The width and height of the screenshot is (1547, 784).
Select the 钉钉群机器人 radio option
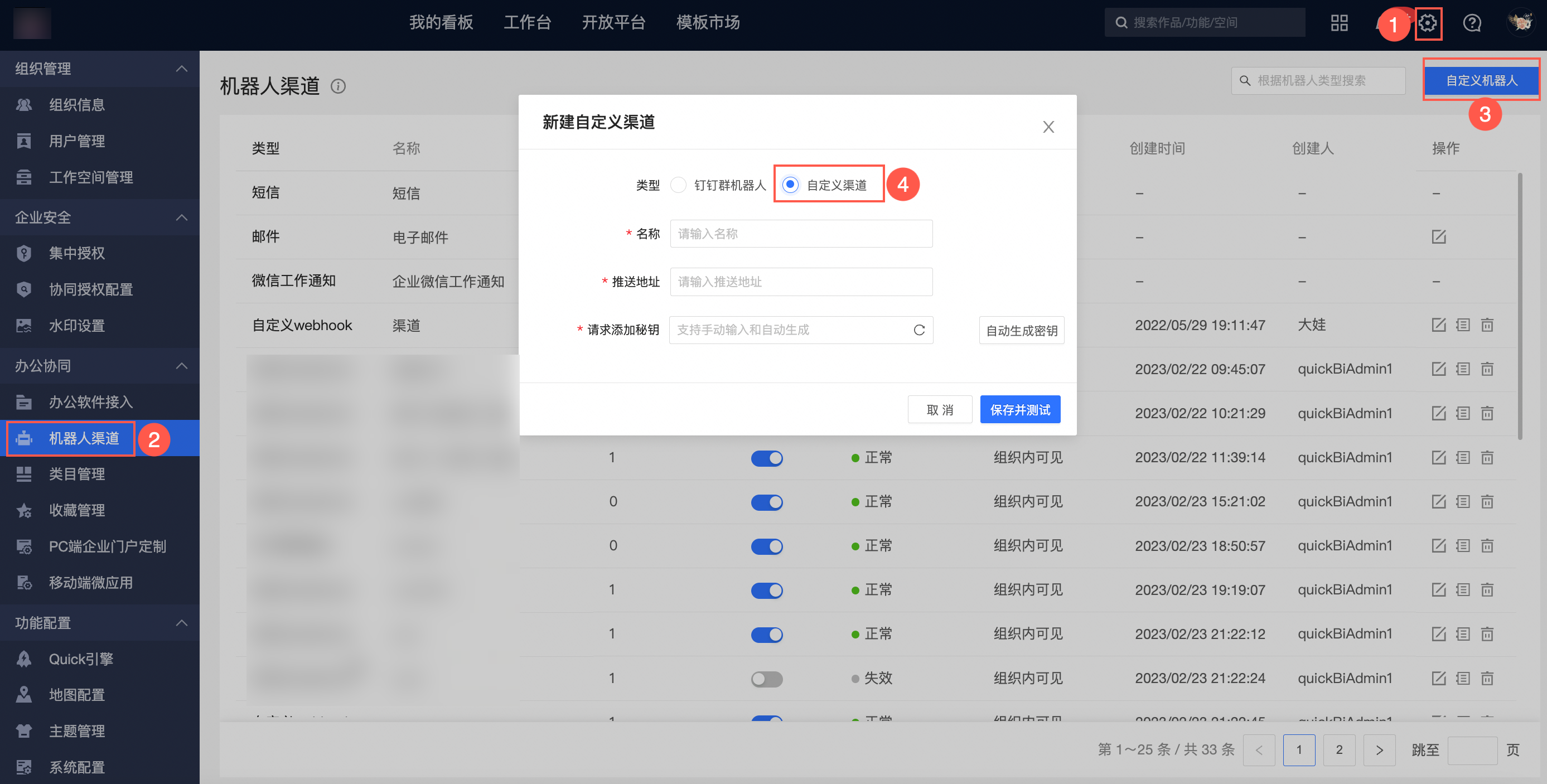(x=678, y=185)
